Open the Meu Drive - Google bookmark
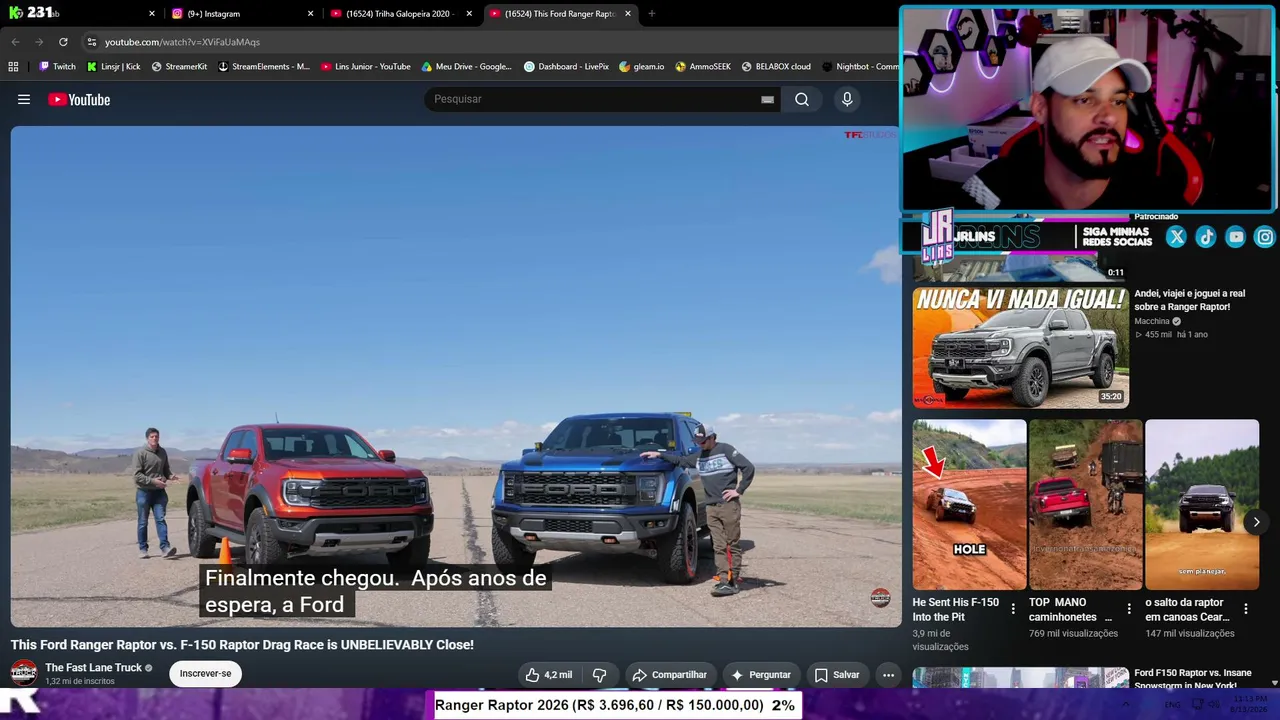Image resolution: width=1280 pixels, height=720 pixels. (467, 67)
